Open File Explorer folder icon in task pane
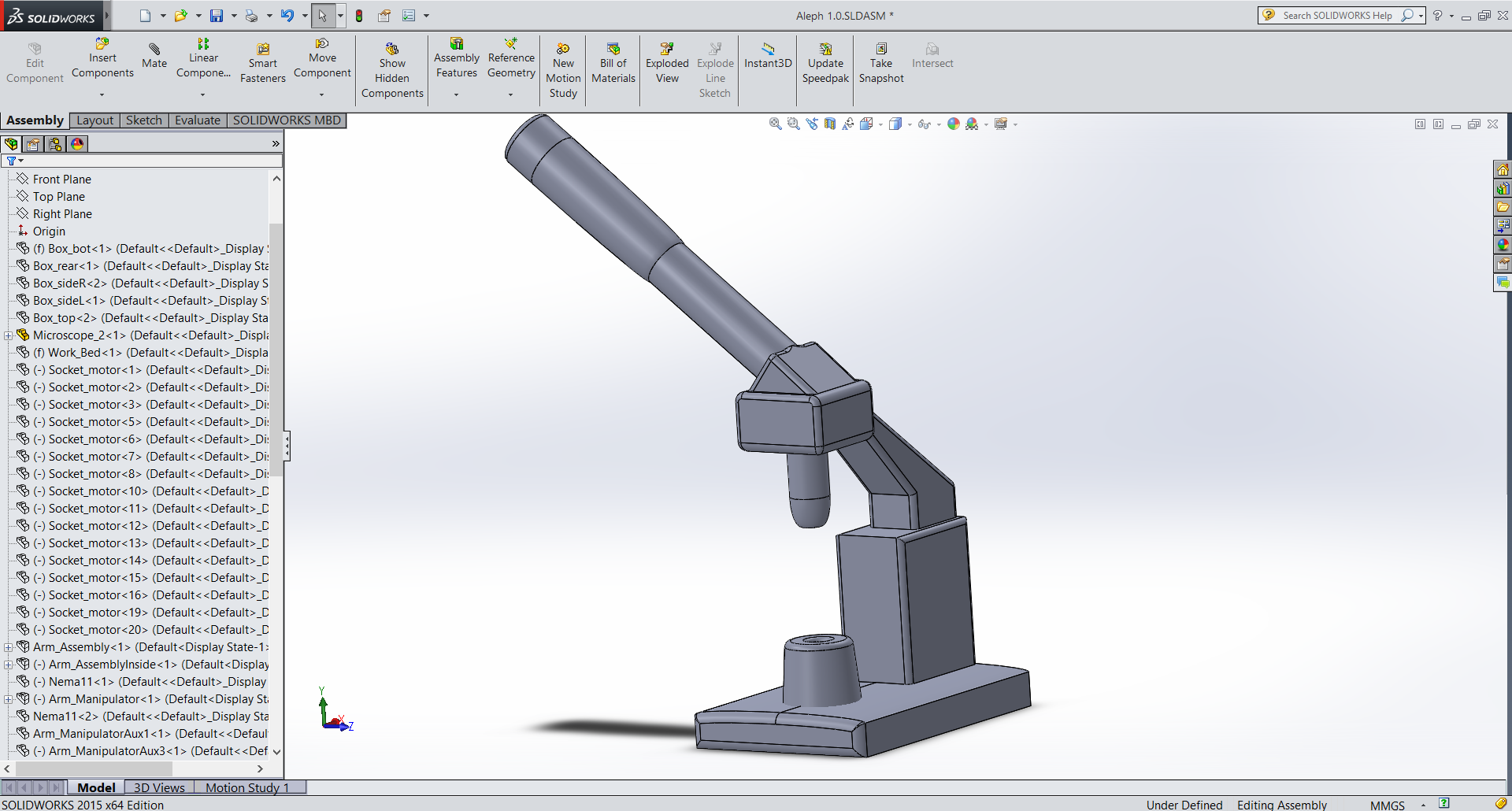The image size is (1512, 811). tap(1503, 207)
